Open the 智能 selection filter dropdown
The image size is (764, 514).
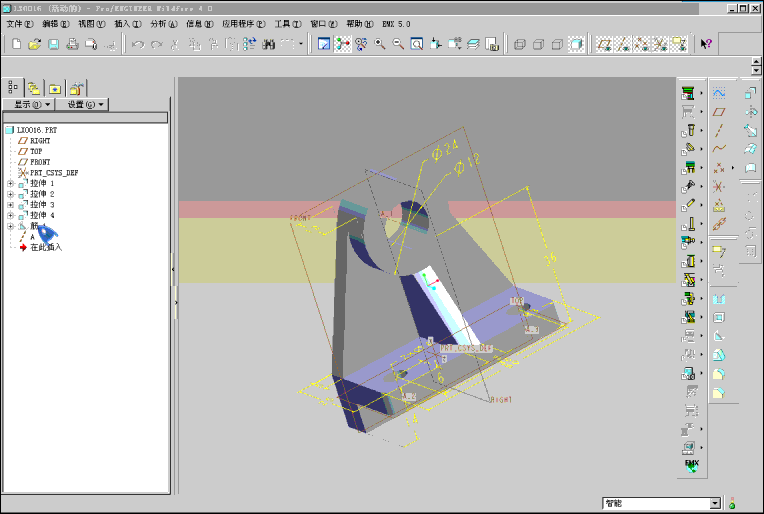click(x=715, y=503)
